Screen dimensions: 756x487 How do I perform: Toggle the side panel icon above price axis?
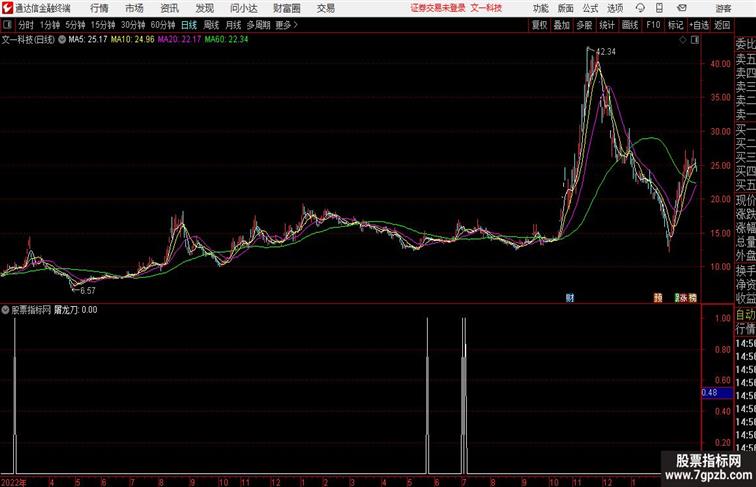pos(695,40)
